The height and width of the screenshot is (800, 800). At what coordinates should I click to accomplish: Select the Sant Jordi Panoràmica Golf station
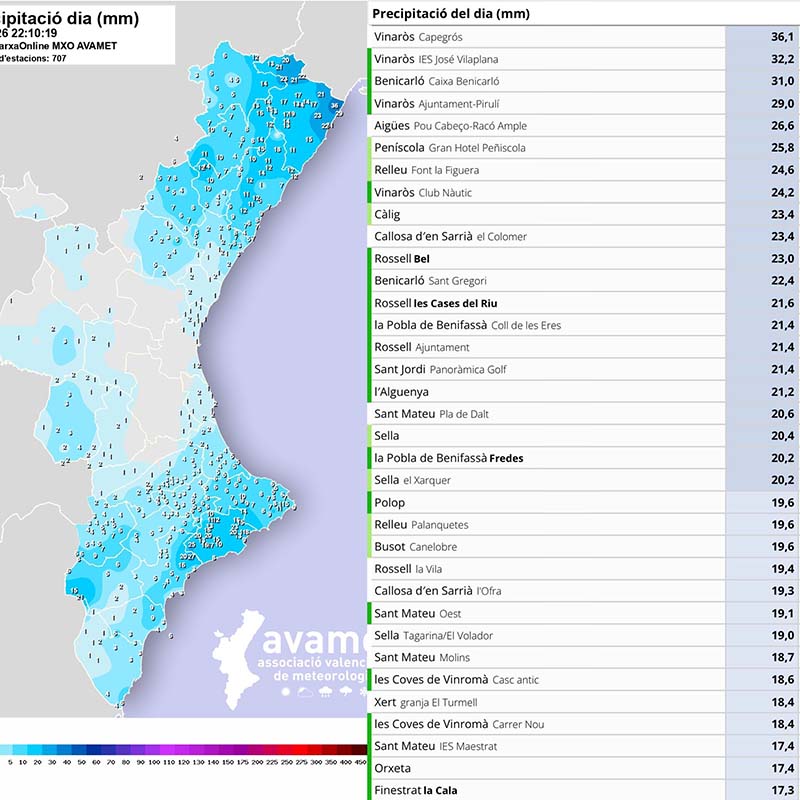(x=545, y=370)
